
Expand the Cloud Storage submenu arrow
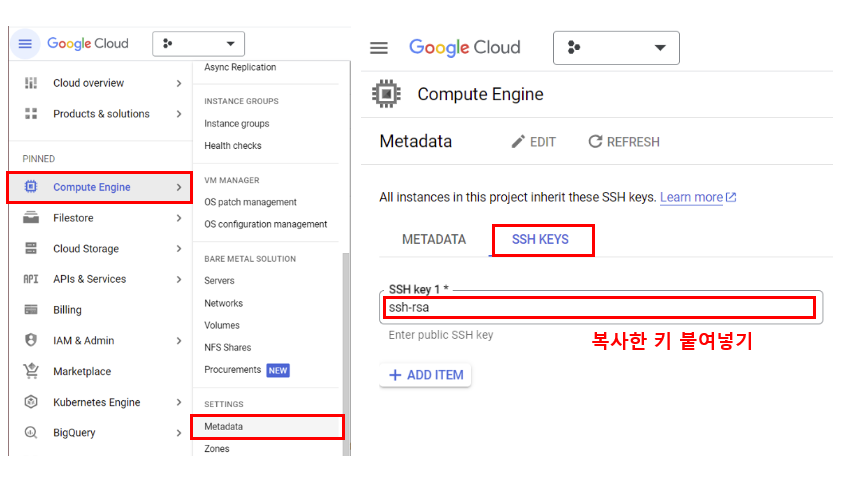(x=179, y=249)
